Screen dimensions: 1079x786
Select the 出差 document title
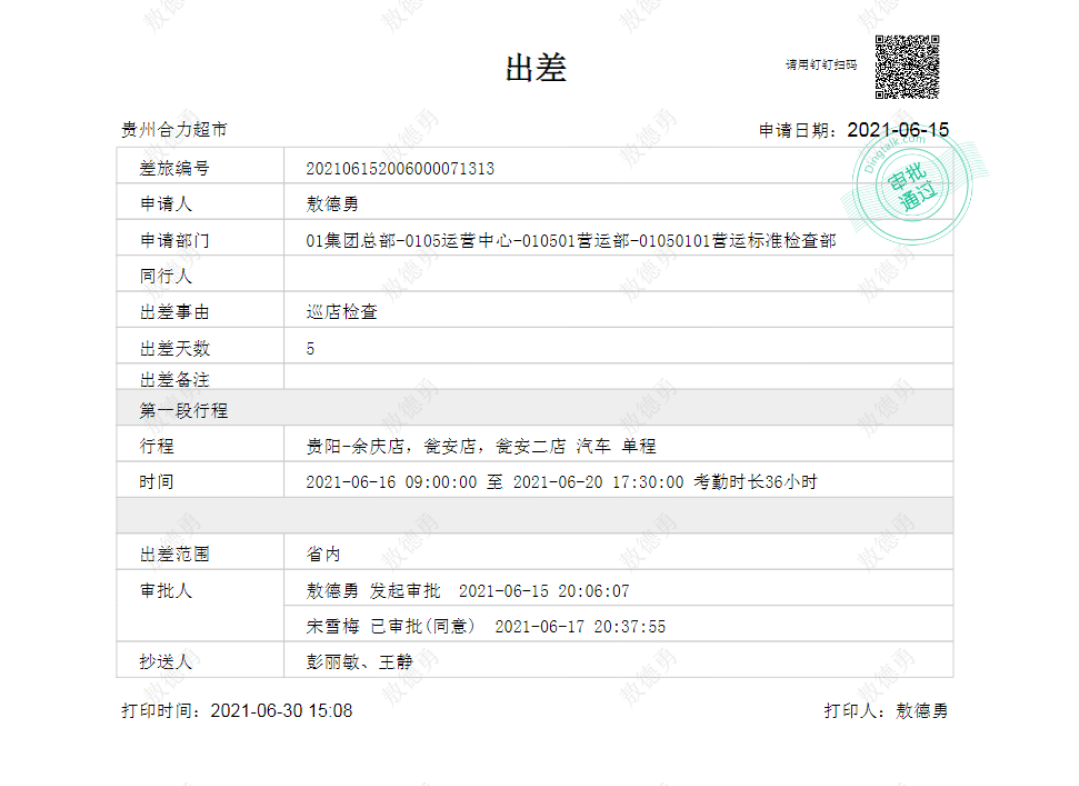point(536,67)
